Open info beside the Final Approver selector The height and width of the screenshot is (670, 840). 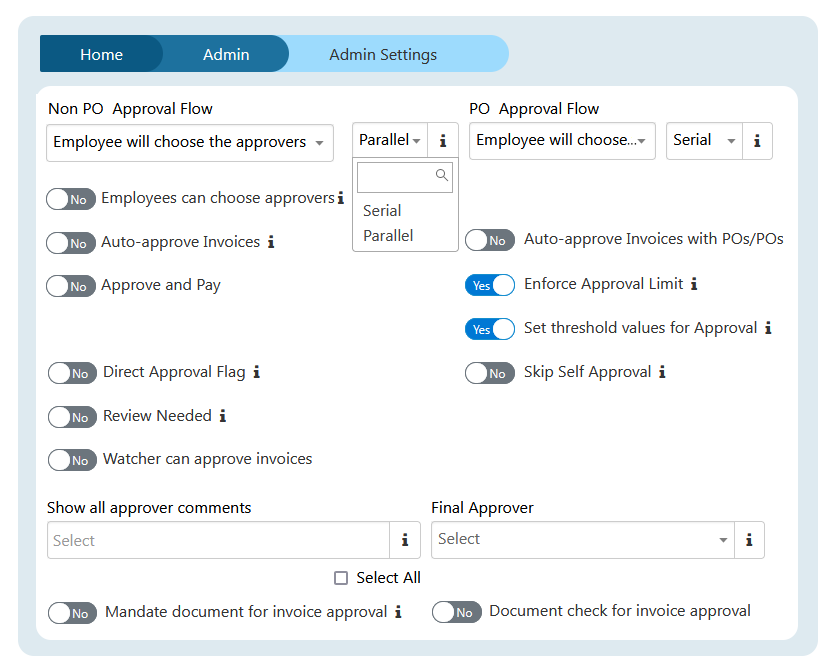tap(749, 540)
